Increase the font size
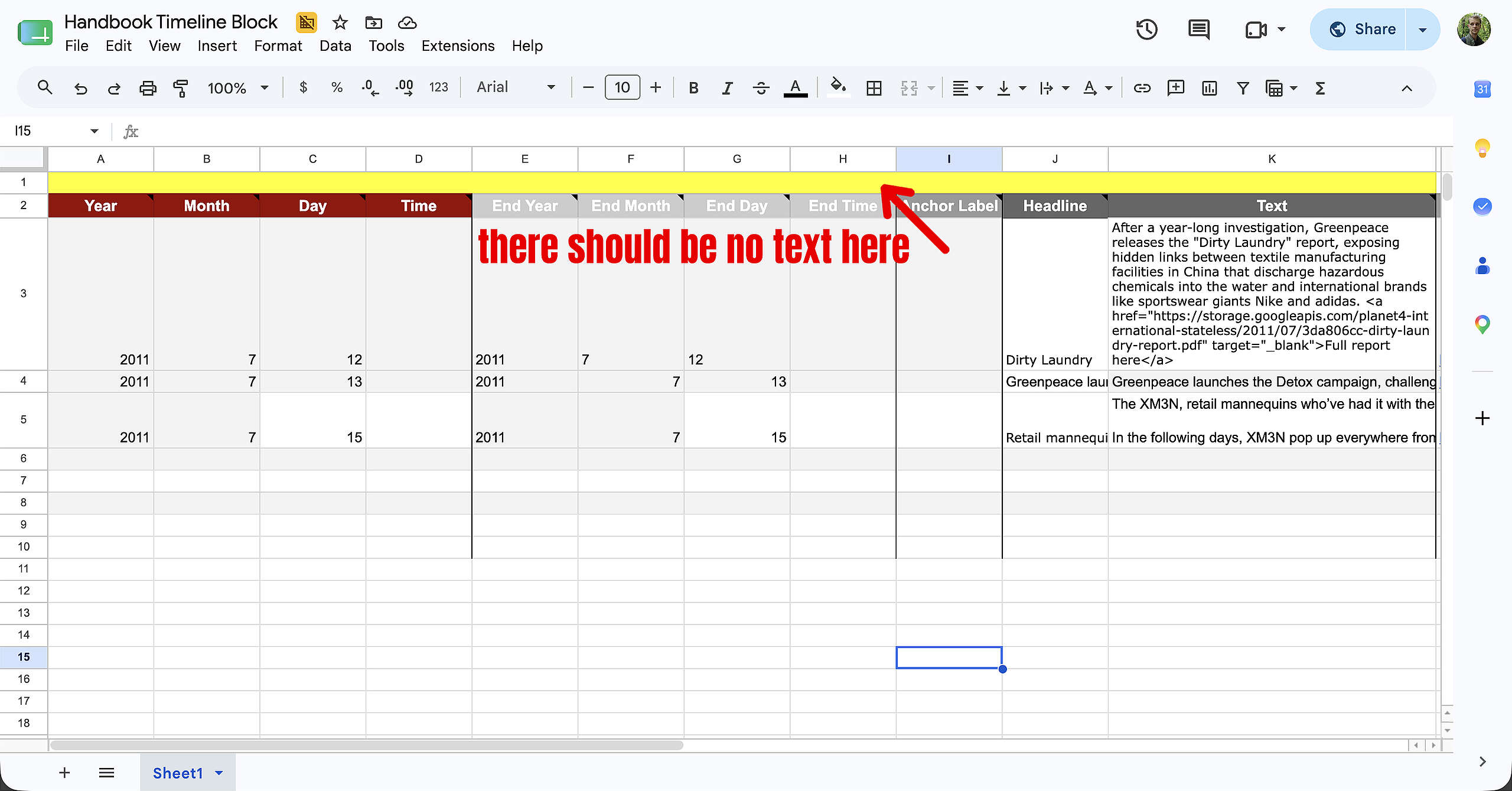This screenshot has width=1512, height=791. 656,88
